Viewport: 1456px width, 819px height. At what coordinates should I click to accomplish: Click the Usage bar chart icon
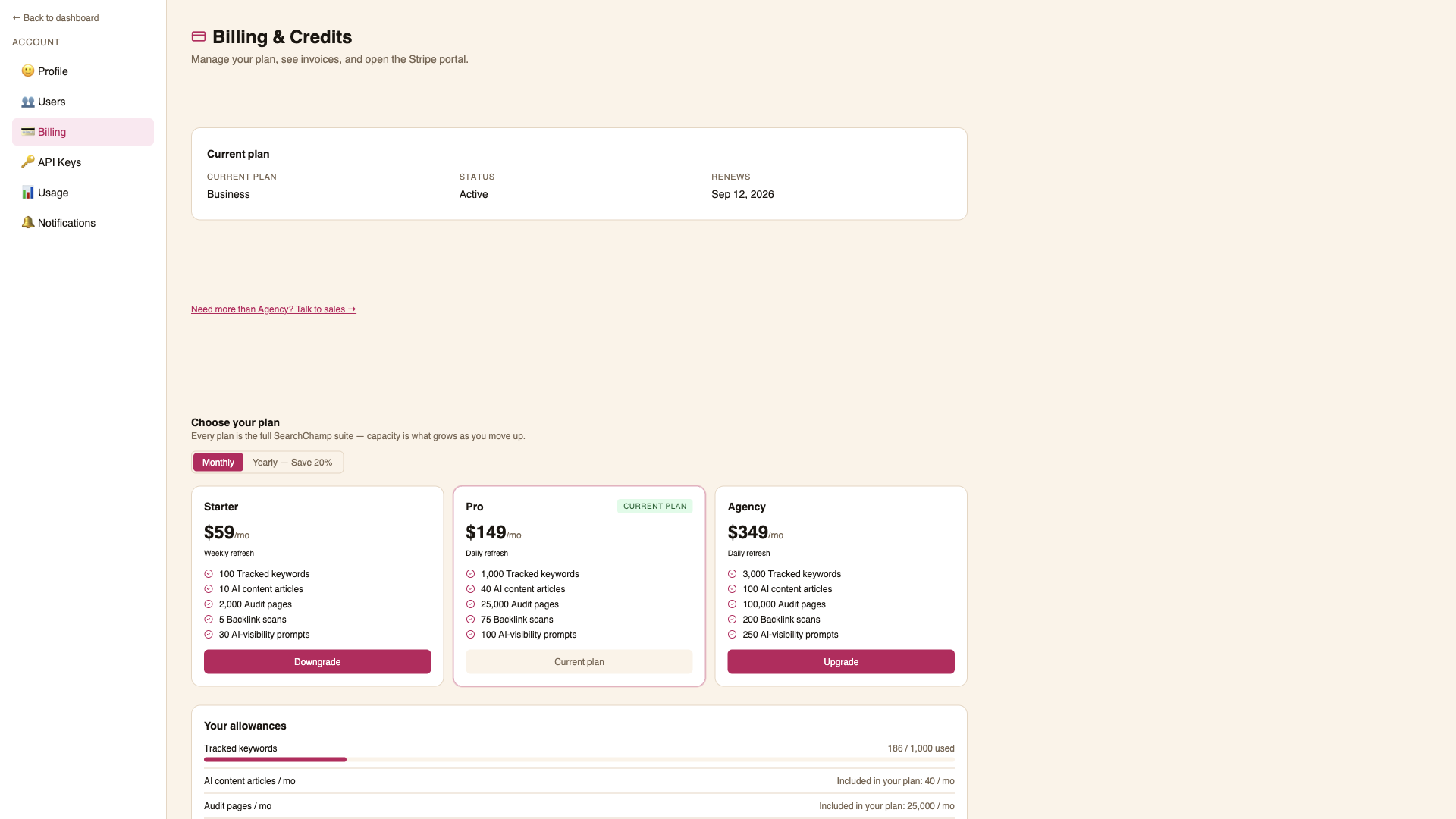pyautogui.click(x=28, y=193)
